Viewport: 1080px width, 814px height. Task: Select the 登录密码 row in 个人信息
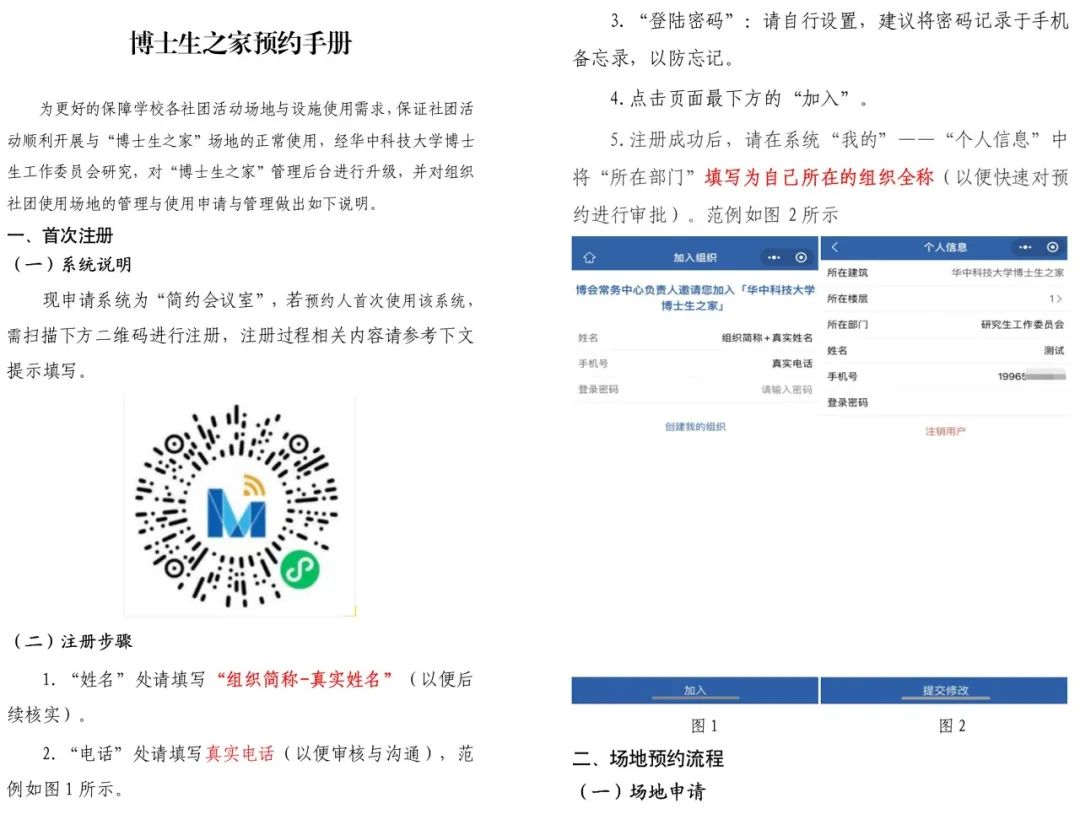point(944,402)
